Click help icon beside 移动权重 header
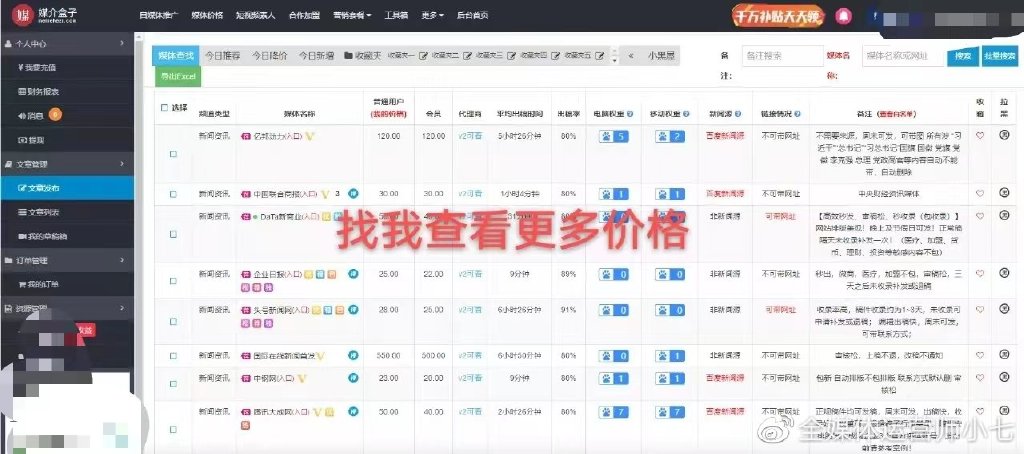Screen dimensions: 1024x454 point(686,114)
